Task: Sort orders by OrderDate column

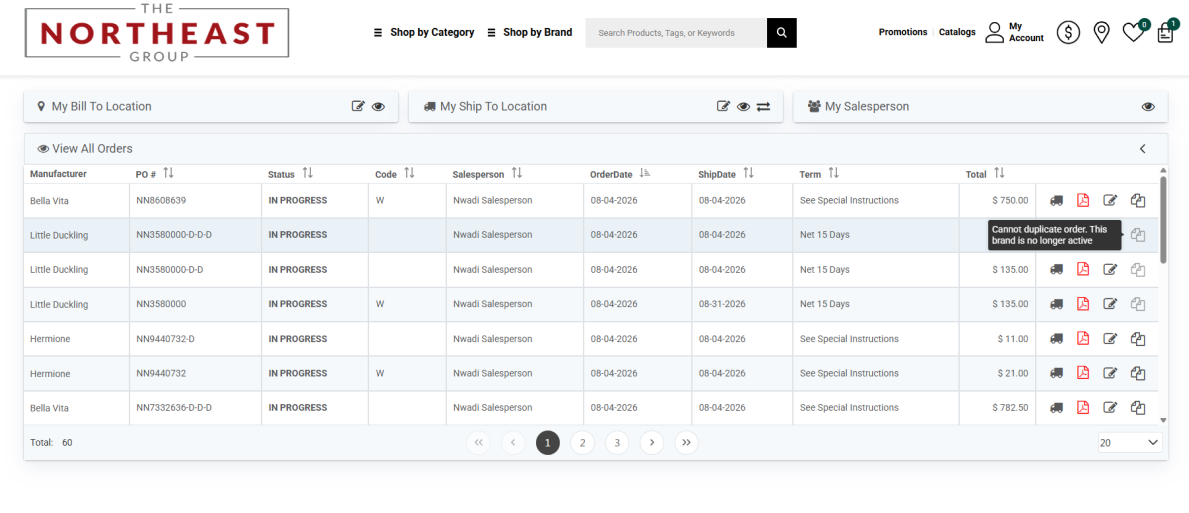Action: click(645, 174)
